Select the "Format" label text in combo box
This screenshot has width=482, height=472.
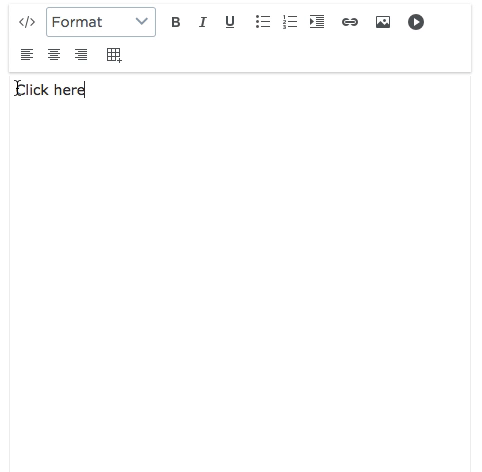77,22
